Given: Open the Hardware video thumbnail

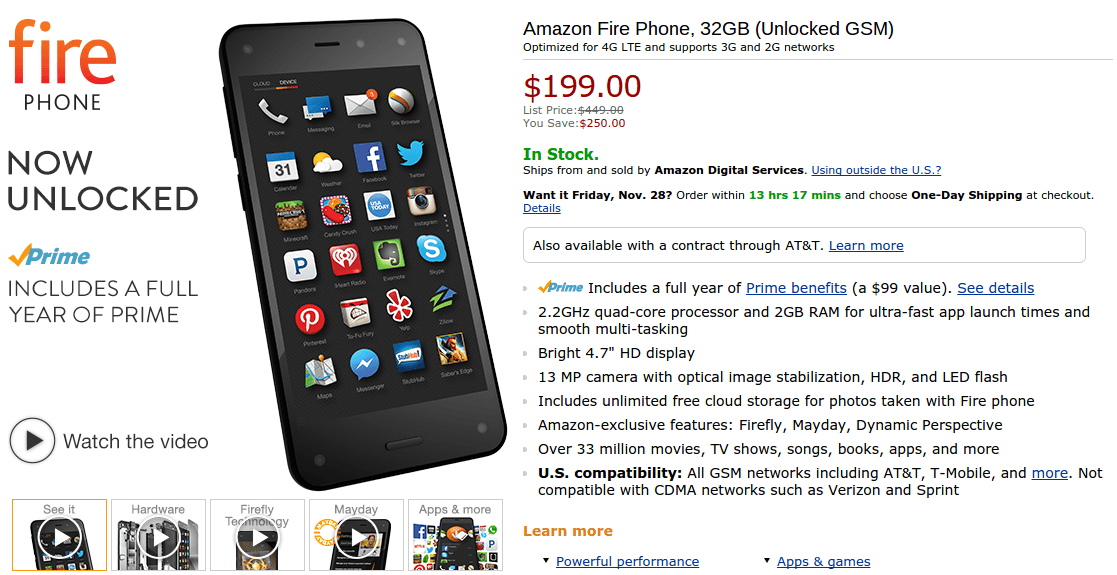Looking at the screenshot, I should click(158, 535).
